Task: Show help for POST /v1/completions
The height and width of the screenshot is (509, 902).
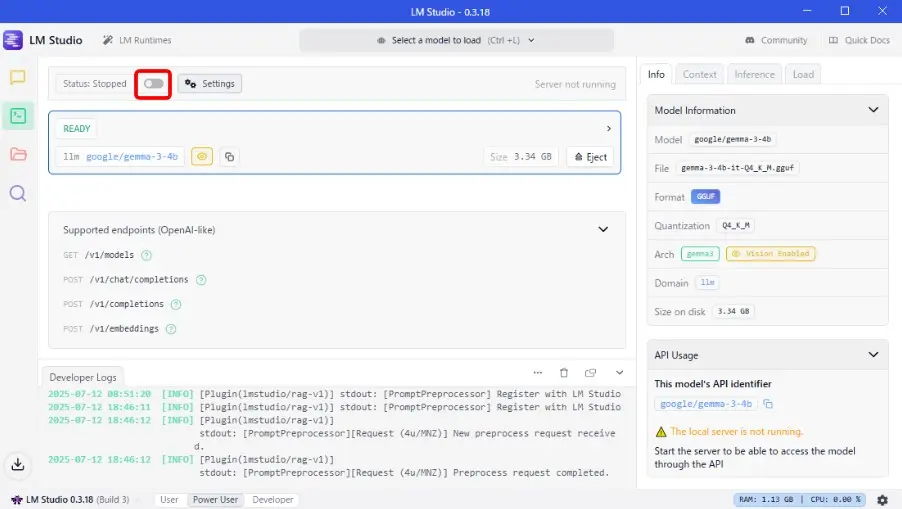Action: 176,304
